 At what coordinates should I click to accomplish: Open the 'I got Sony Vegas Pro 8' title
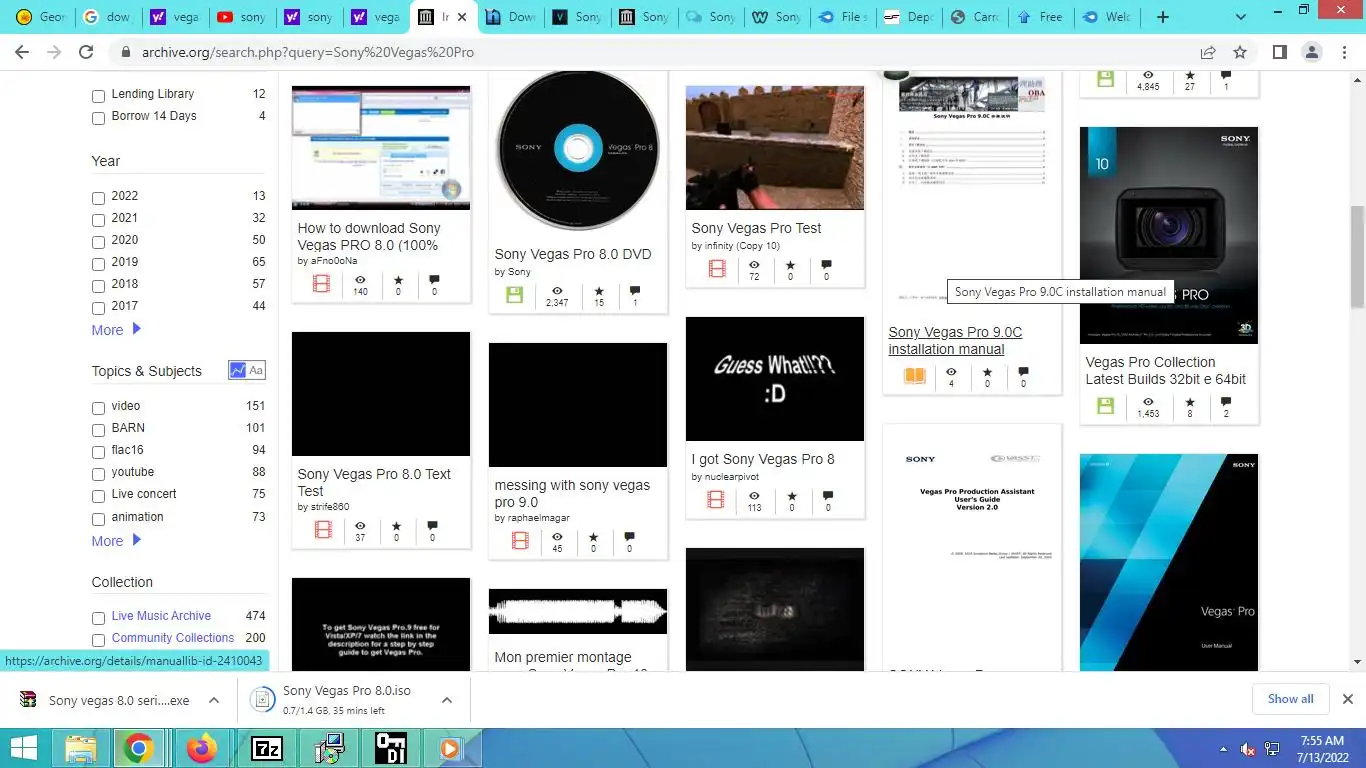[763, 459]
